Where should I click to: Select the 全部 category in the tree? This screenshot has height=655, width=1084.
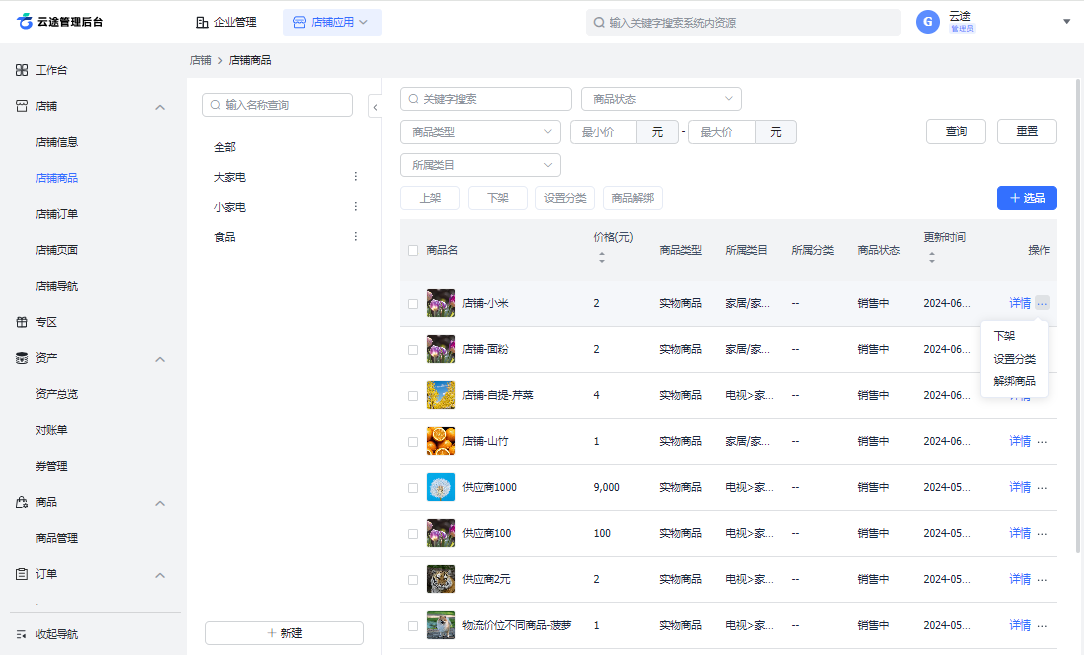(x=225, y=147)
